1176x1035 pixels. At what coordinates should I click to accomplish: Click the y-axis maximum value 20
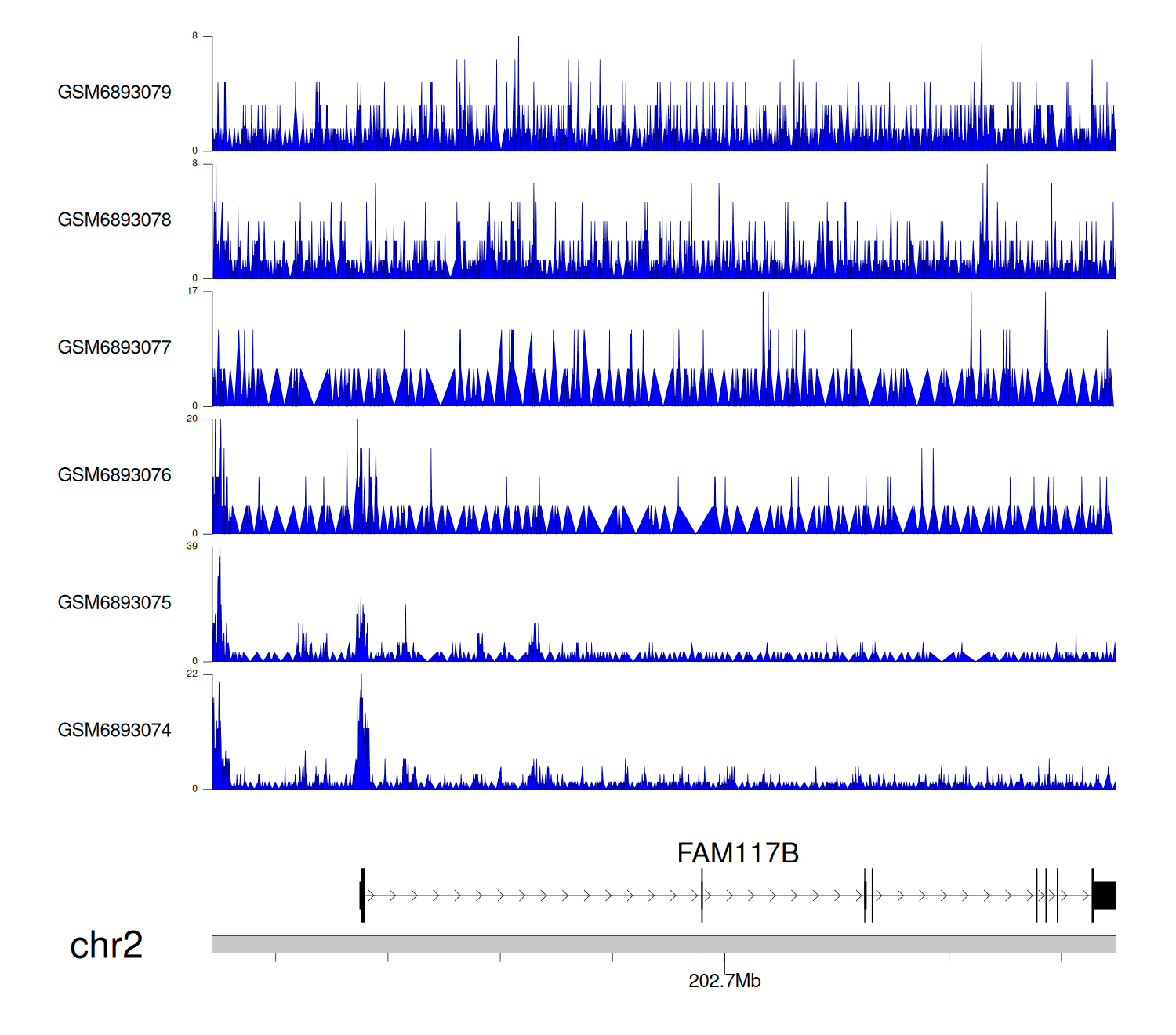(x=192, y=419)
